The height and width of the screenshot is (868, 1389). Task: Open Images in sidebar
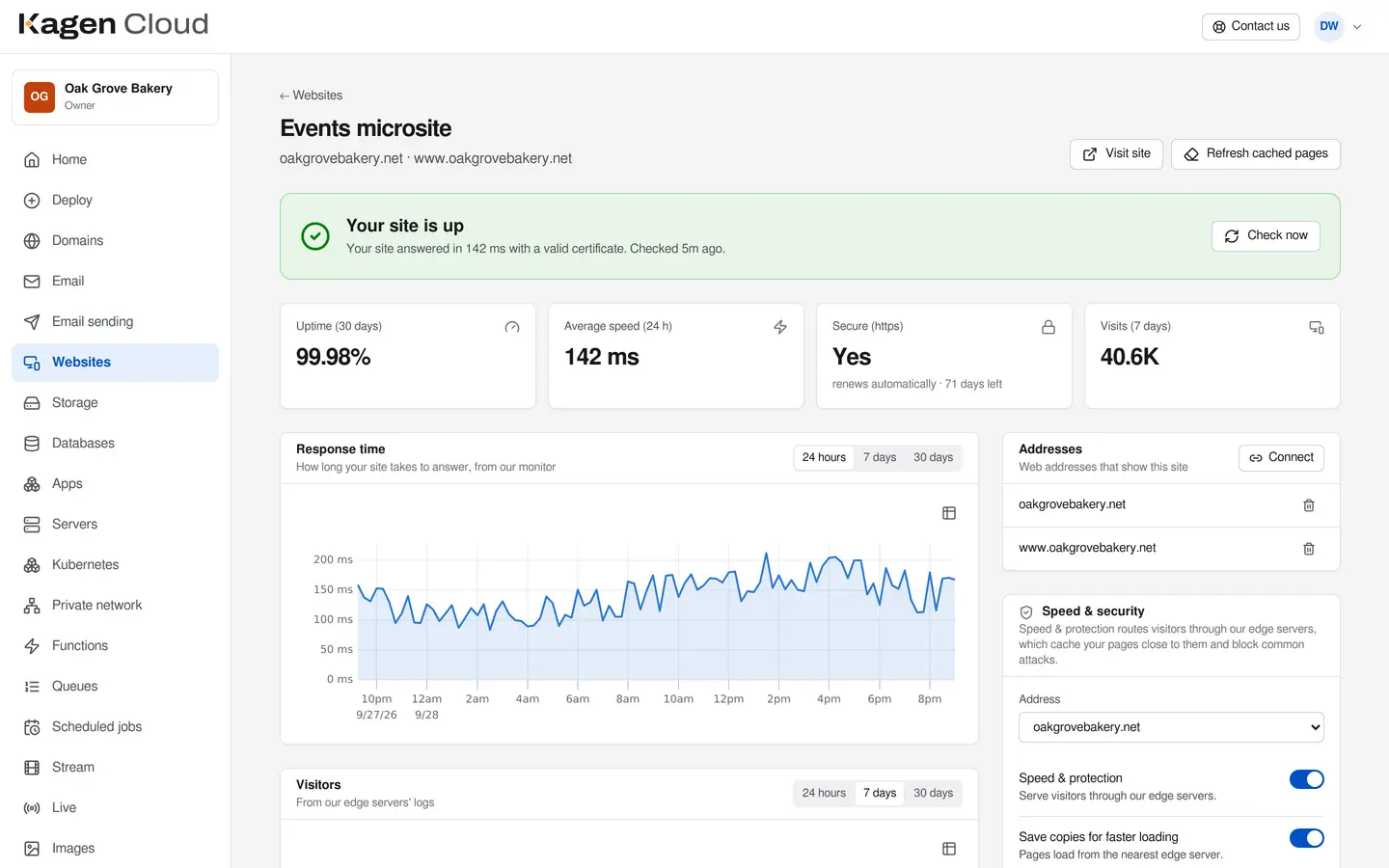tap(115, 849)
